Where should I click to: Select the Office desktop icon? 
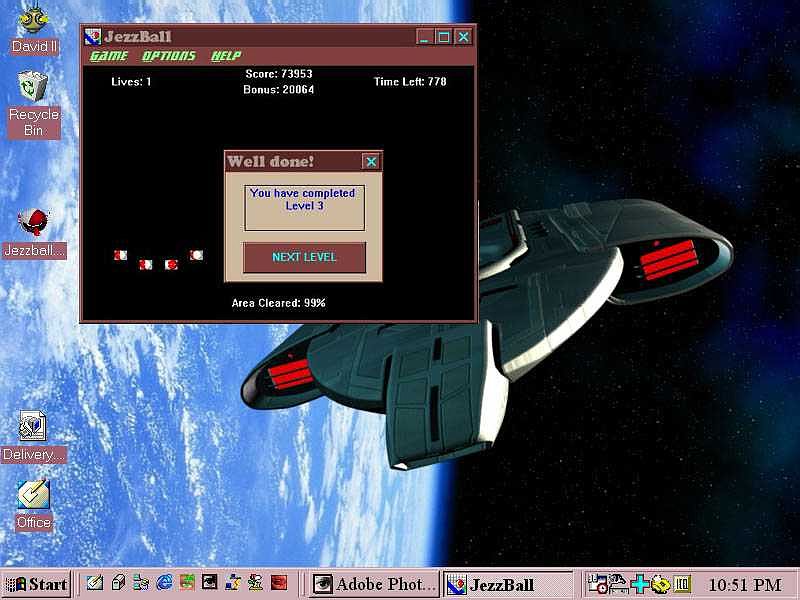(34, 505)
